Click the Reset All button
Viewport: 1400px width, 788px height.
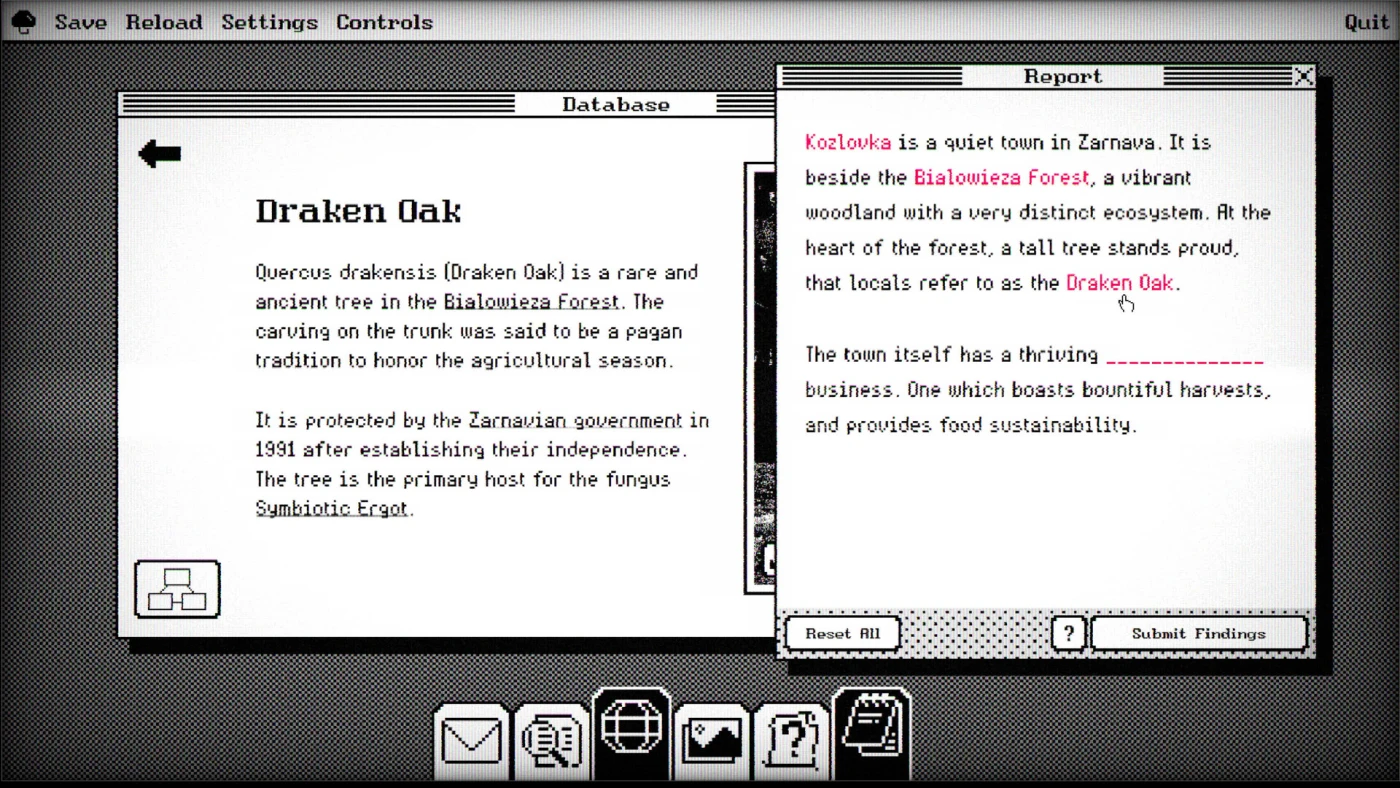point(842,634)
